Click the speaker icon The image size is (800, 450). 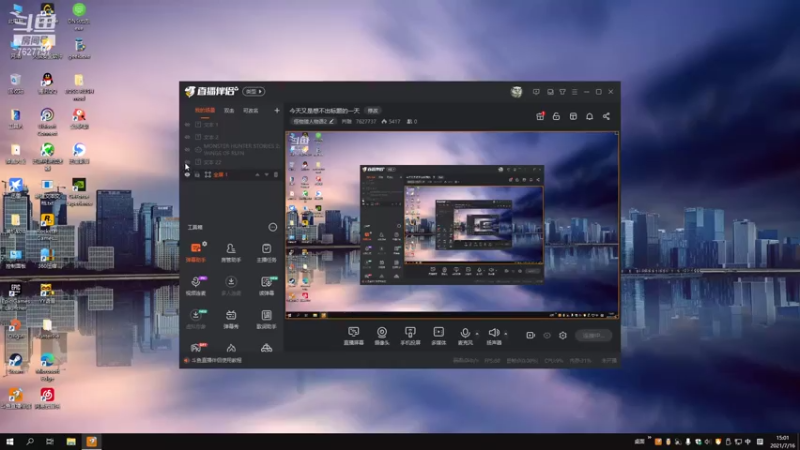pyautogui.click(x=494, y=333)
